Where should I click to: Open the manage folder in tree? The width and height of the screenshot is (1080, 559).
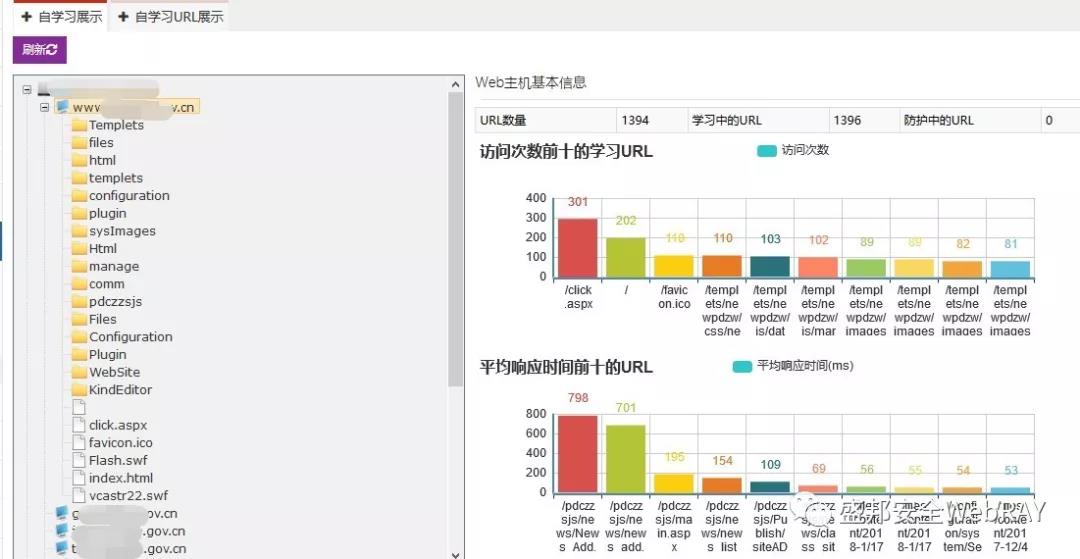113,267
